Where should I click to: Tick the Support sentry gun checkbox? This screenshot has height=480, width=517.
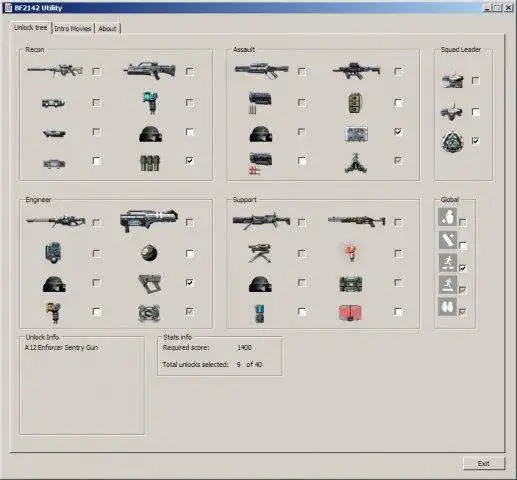302,254
